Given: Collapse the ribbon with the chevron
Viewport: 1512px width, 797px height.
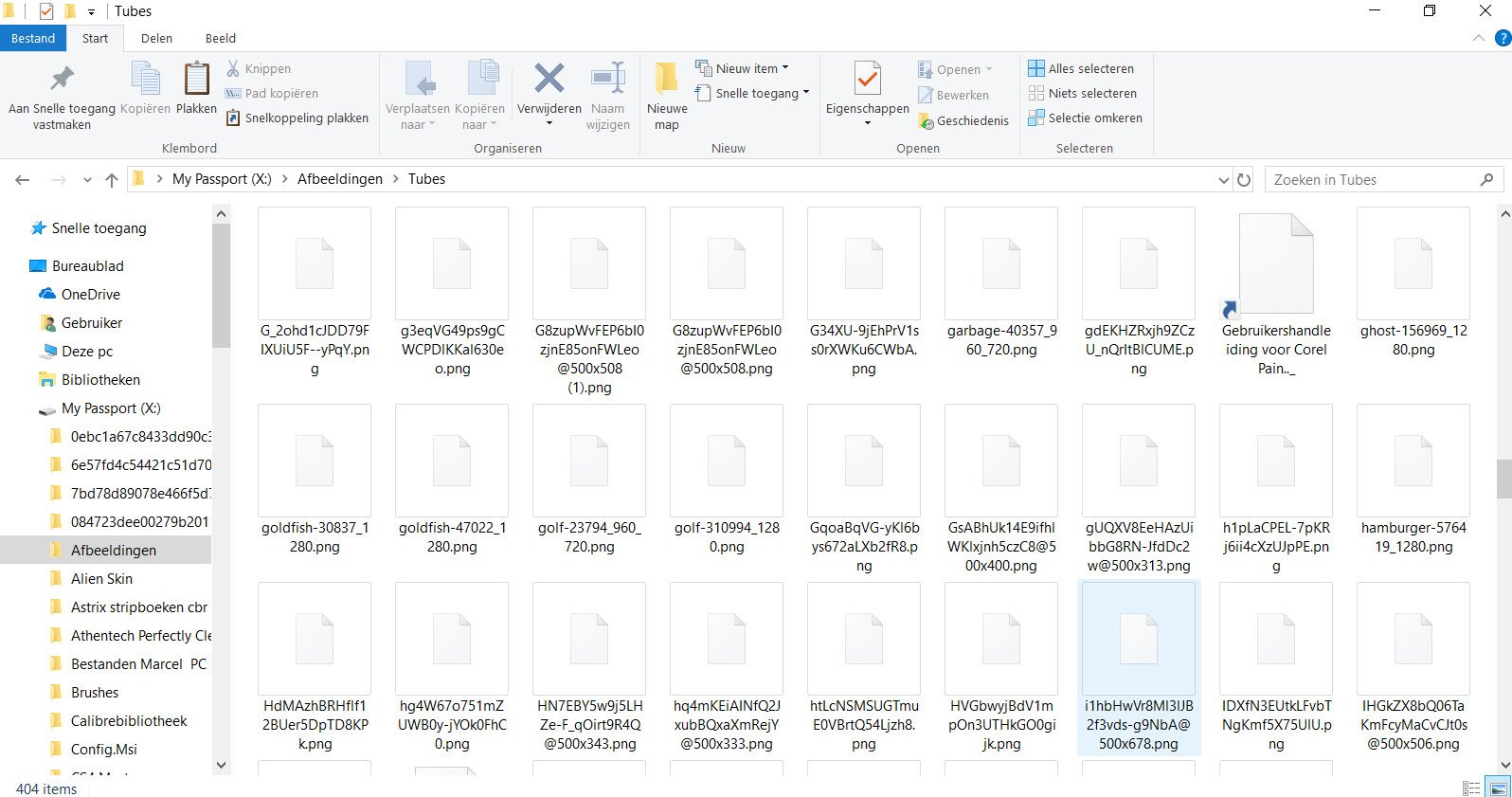Looking at the screenshot, I should pyautogui.click(x=1478, y=39).
